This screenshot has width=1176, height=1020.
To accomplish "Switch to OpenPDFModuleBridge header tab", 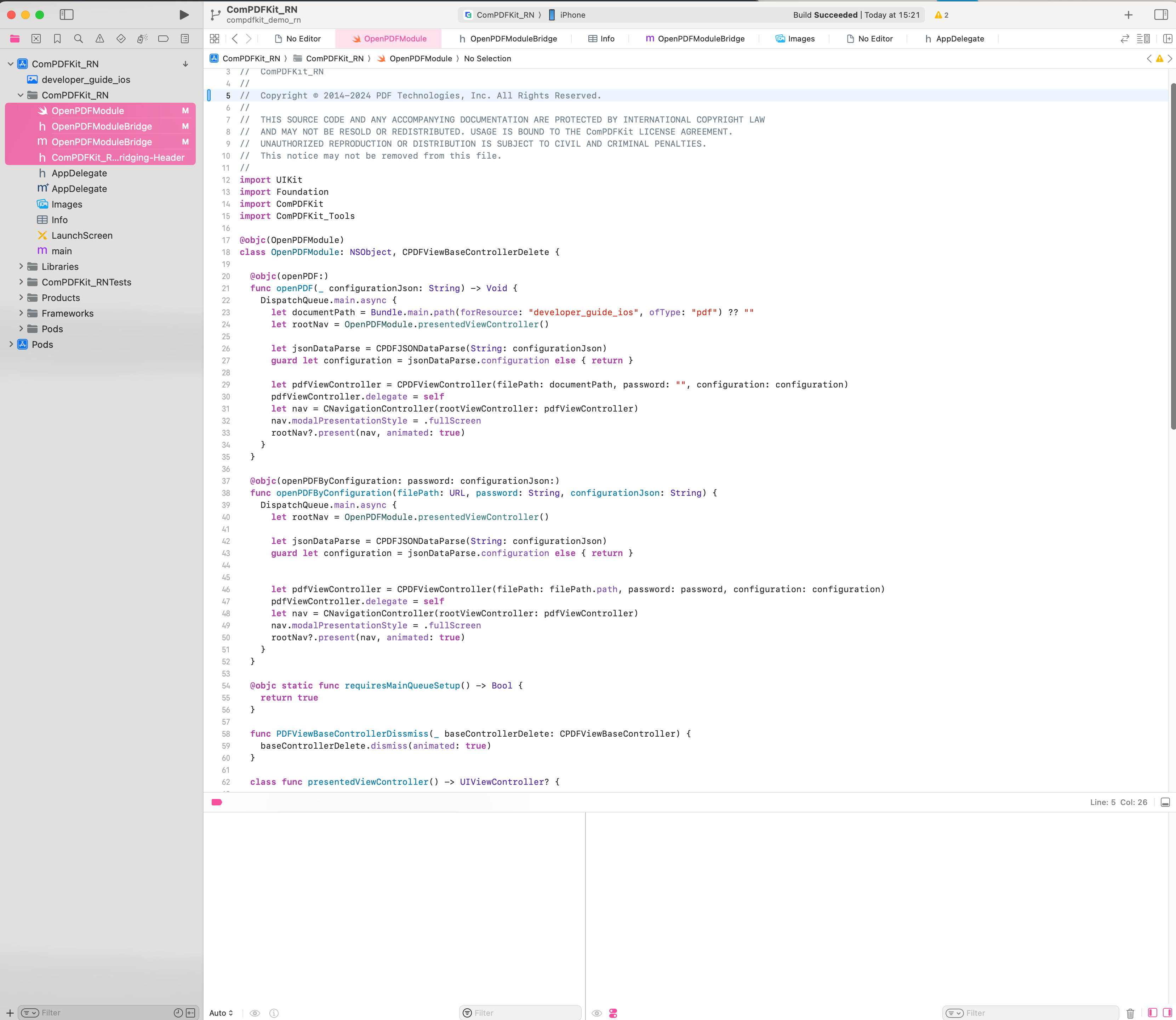I will pyautogui.click(x=508, y=39).
